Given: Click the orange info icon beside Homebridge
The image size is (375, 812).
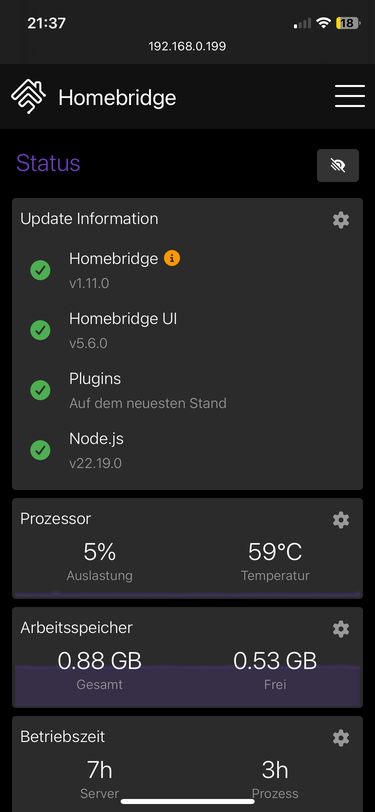Looking at the screenshot, I should click(x=172, y=258).
